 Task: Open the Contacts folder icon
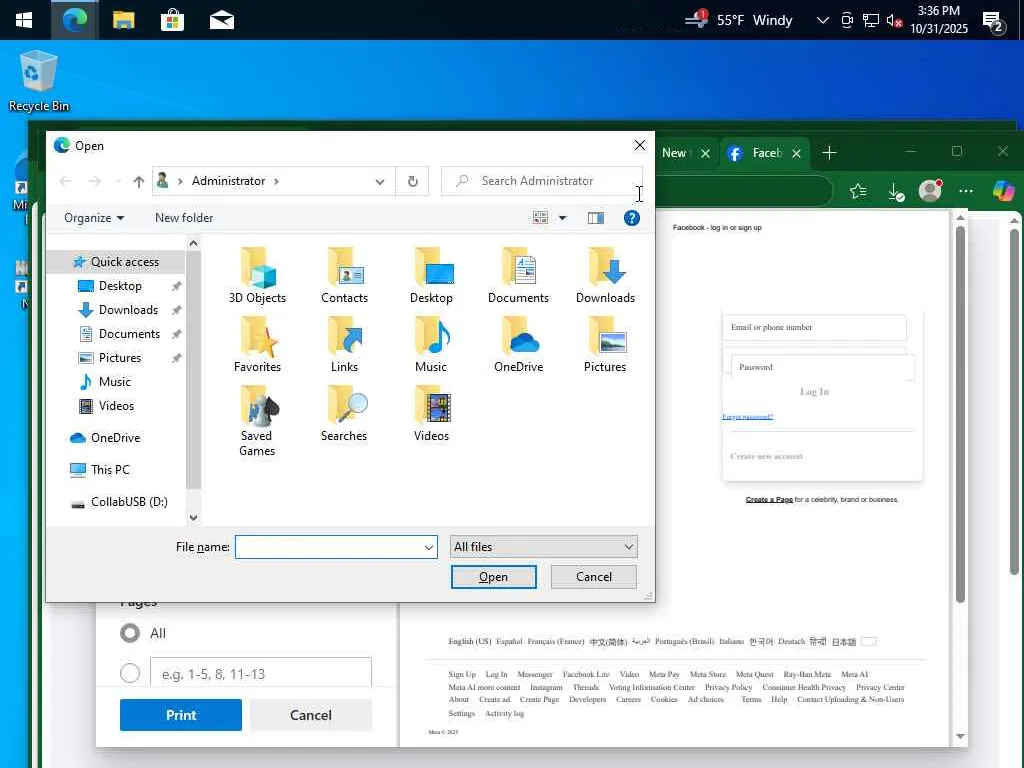(x=344, y=275)
